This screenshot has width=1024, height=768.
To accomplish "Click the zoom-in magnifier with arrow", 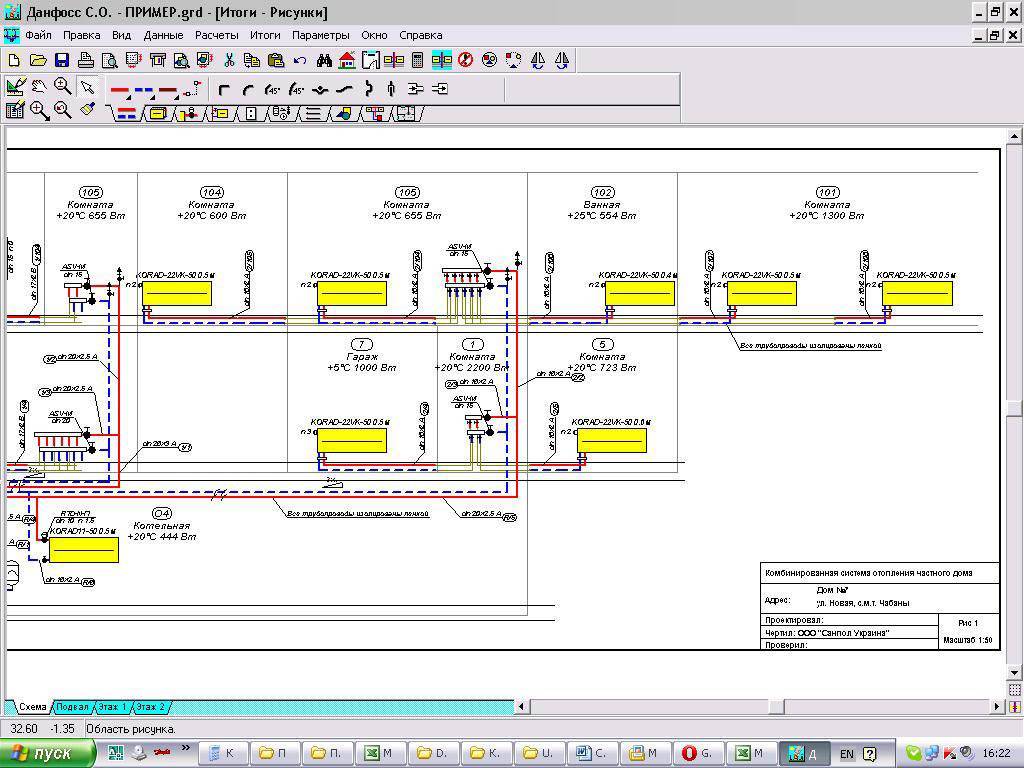I will (x=39, y=110).
